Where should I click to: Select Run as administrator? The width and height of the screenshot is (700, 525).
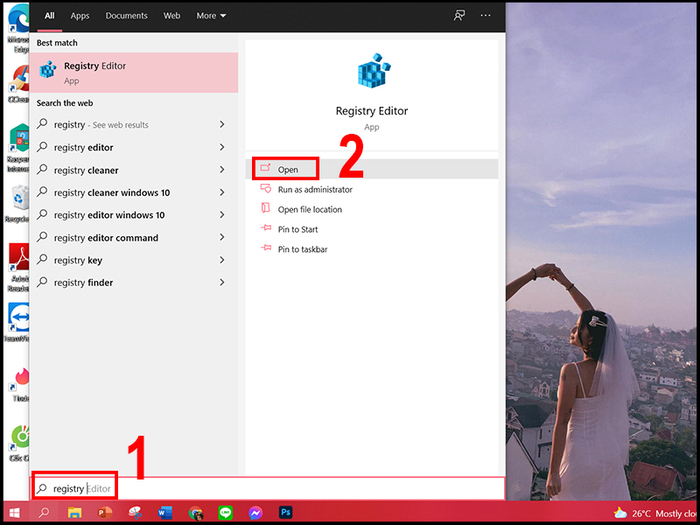[315, 190]
